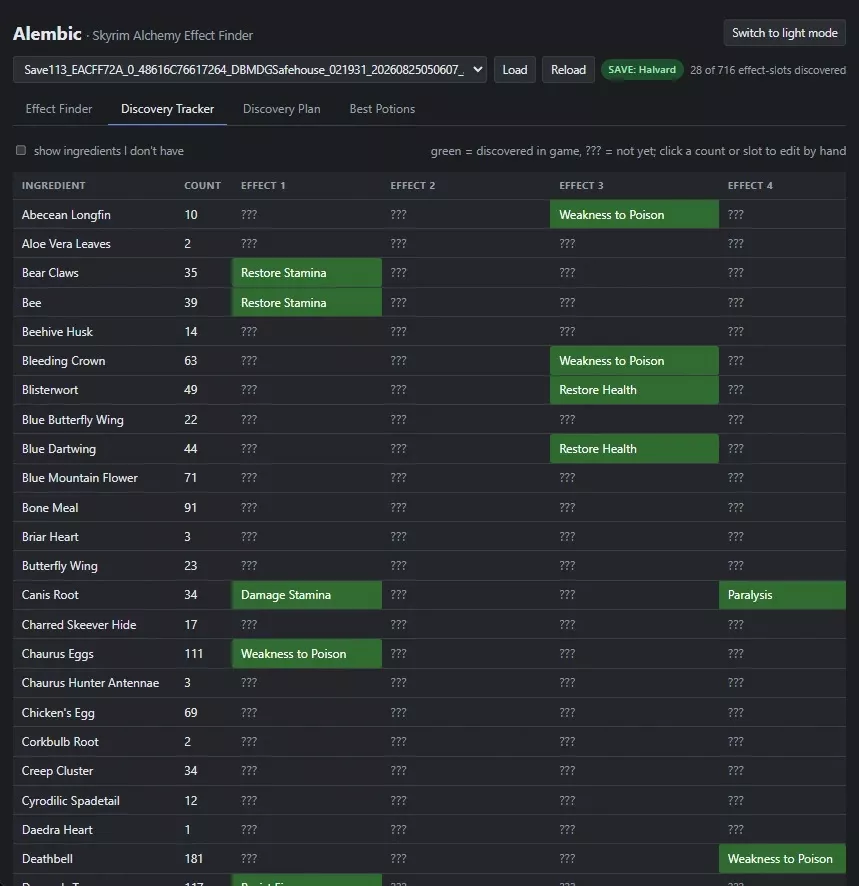Click the Load button

514,70
